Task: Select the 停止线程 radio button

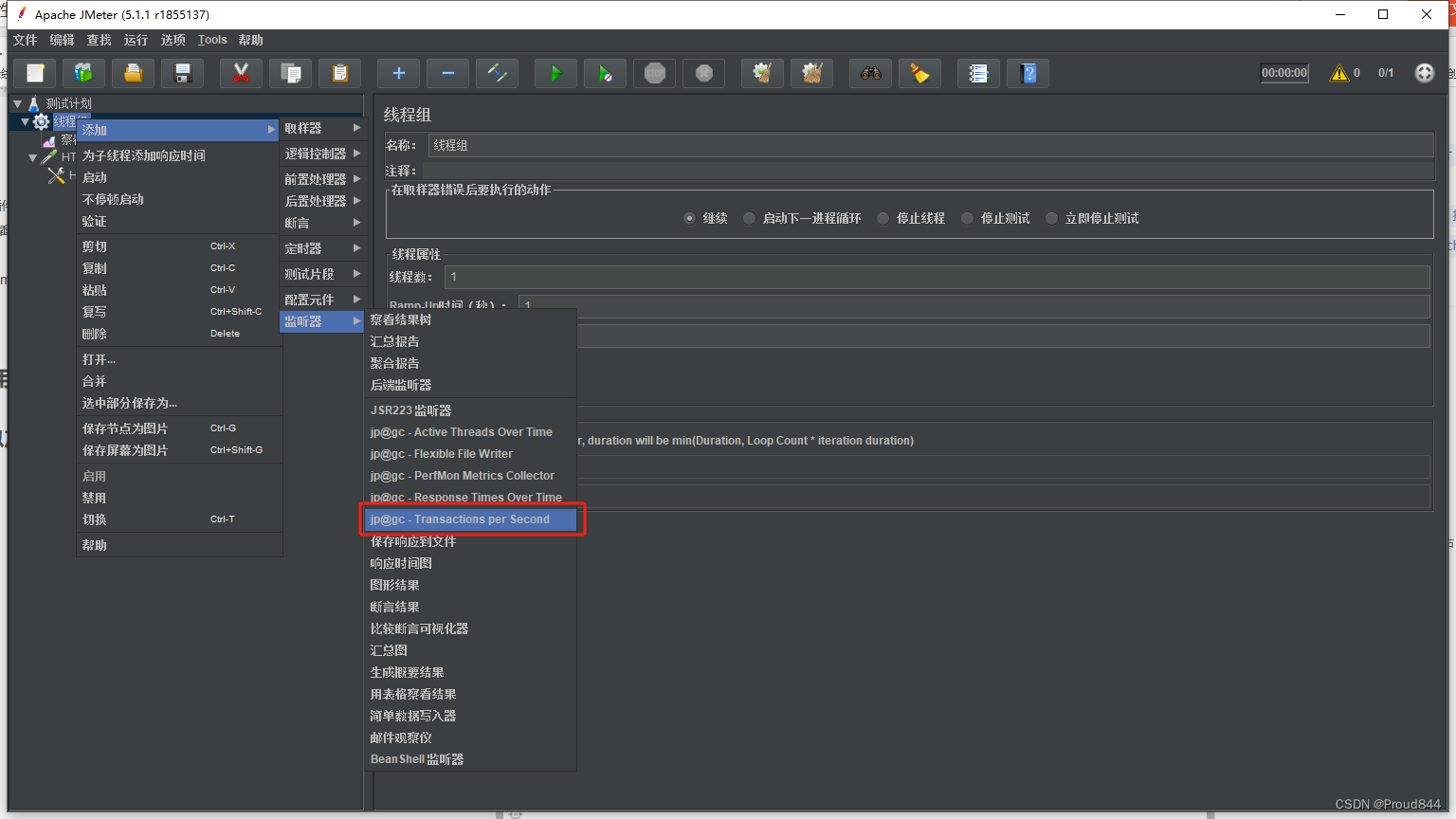Action: point(883,218)
